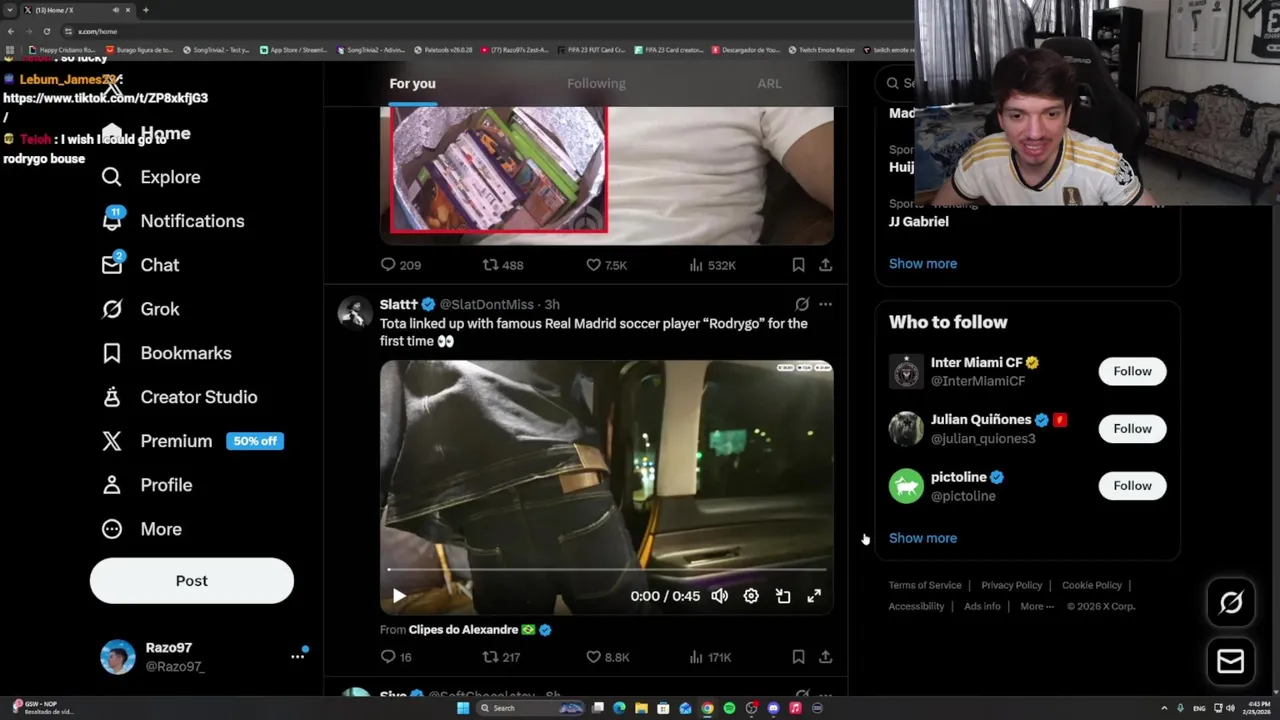This screenshot has width=1280, height=720.
Task: Open Premium 50% off in sidebar
Action: [193, 441]
